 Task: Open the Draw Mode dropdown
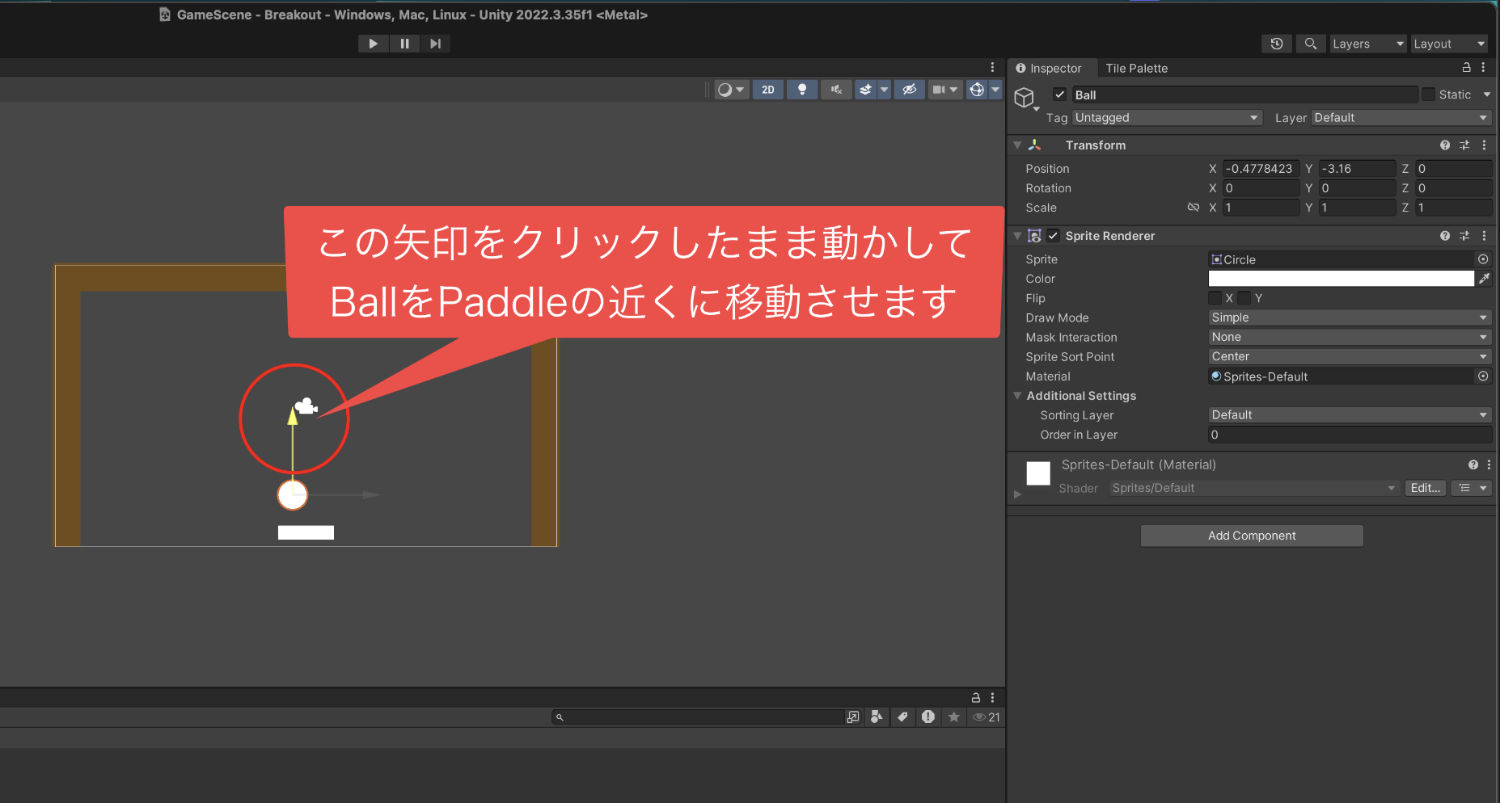[x=1350, y=318]
